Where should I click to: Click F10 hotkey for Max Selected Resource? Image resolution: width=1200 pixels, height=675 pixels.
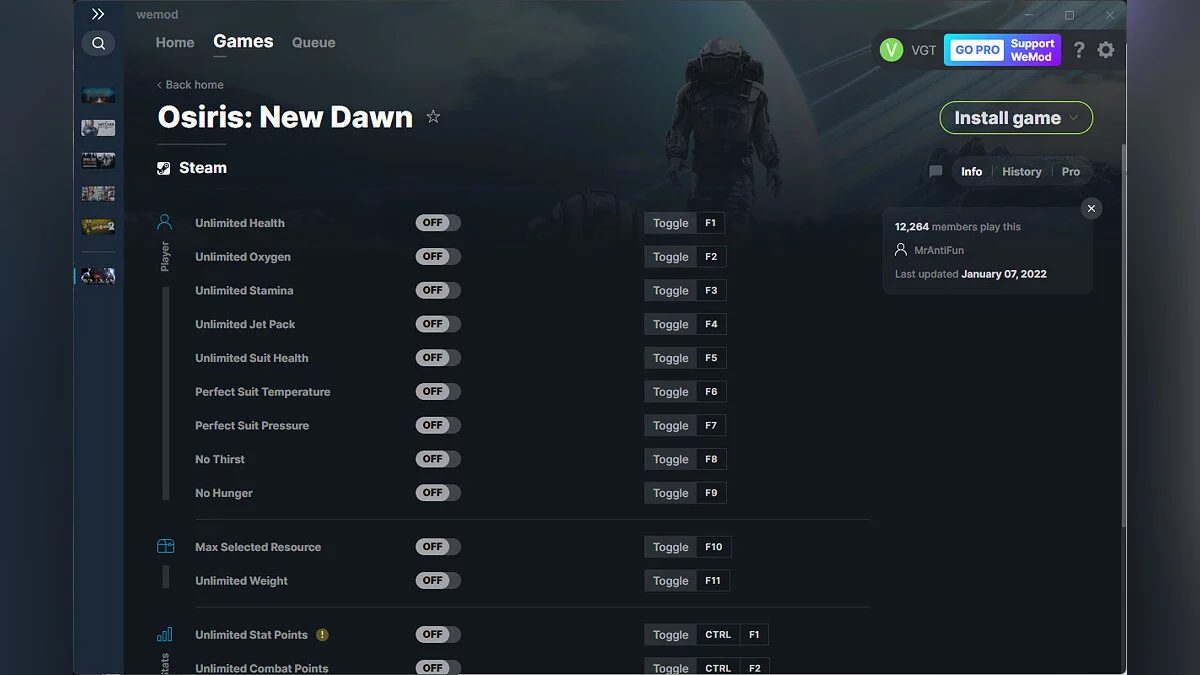[713, 547]
